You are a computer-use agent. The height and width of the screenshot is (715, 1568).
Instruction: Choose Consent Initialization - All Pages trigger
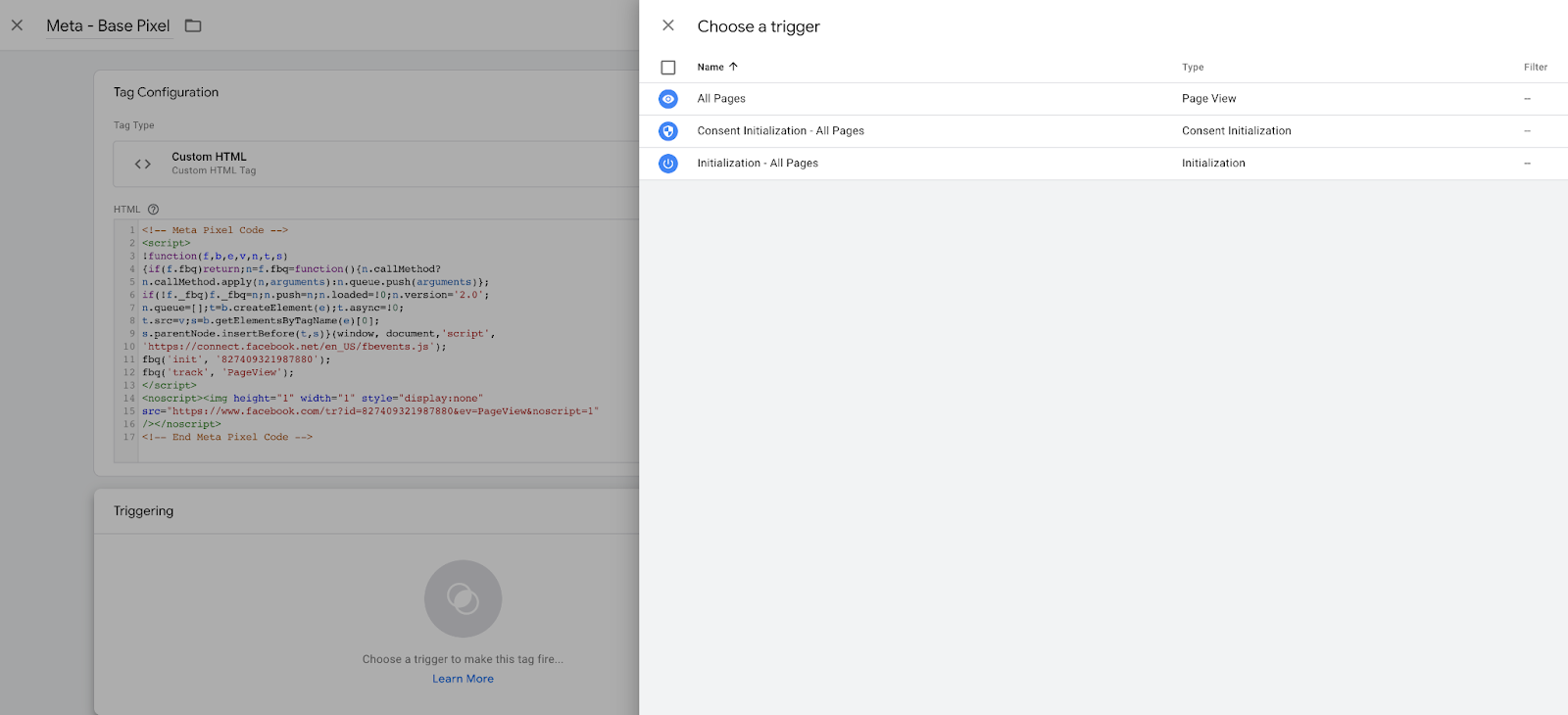[x=781, y=131]
